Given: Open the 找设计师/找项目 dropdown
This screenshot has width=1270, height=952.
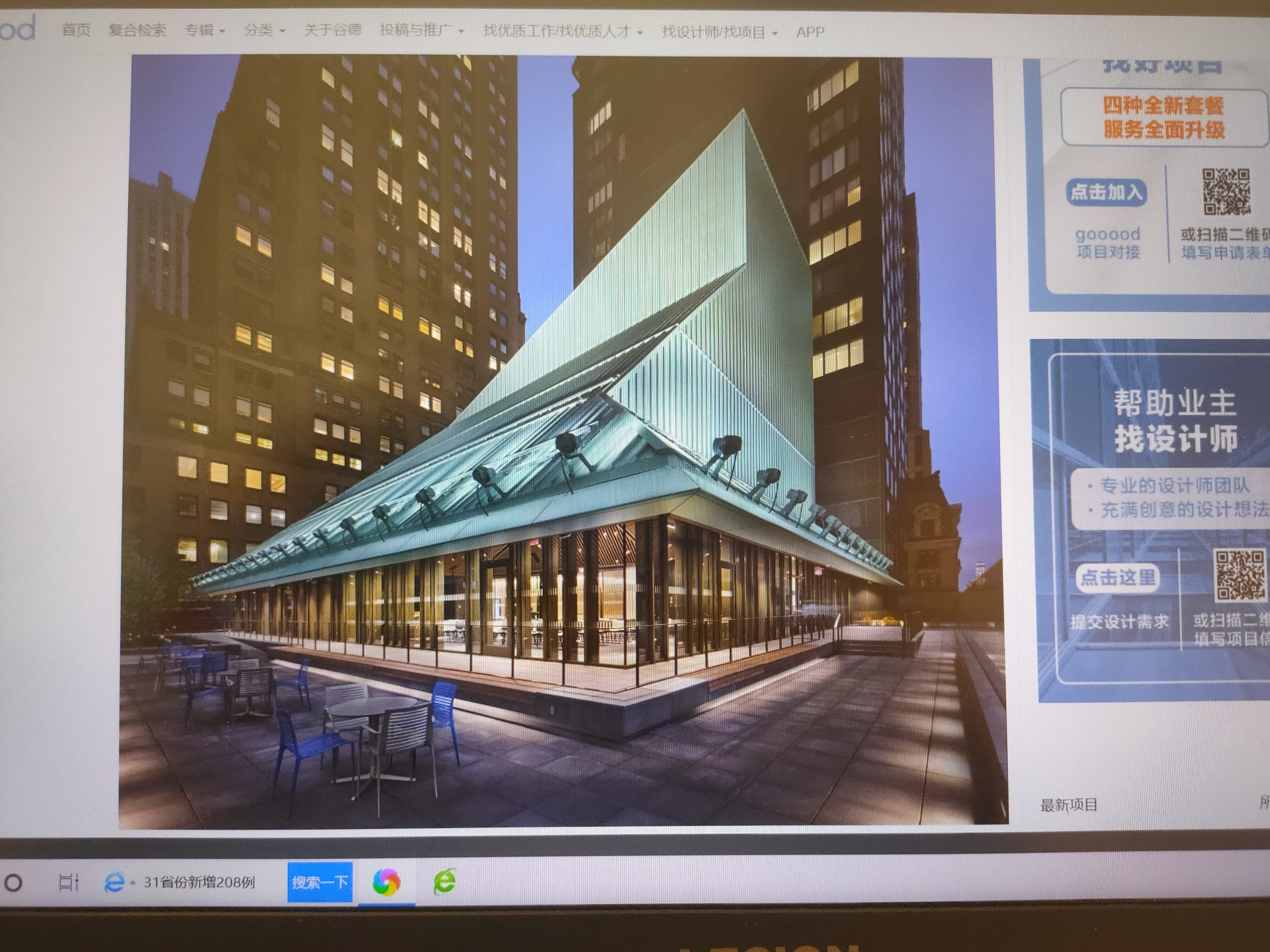Looking at the screenshot, I should 720,32.
